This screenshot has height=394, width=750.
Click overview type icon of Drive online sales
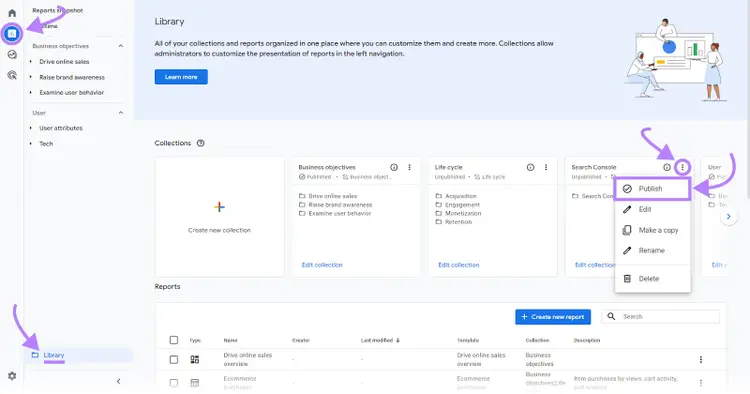point(195,360)
